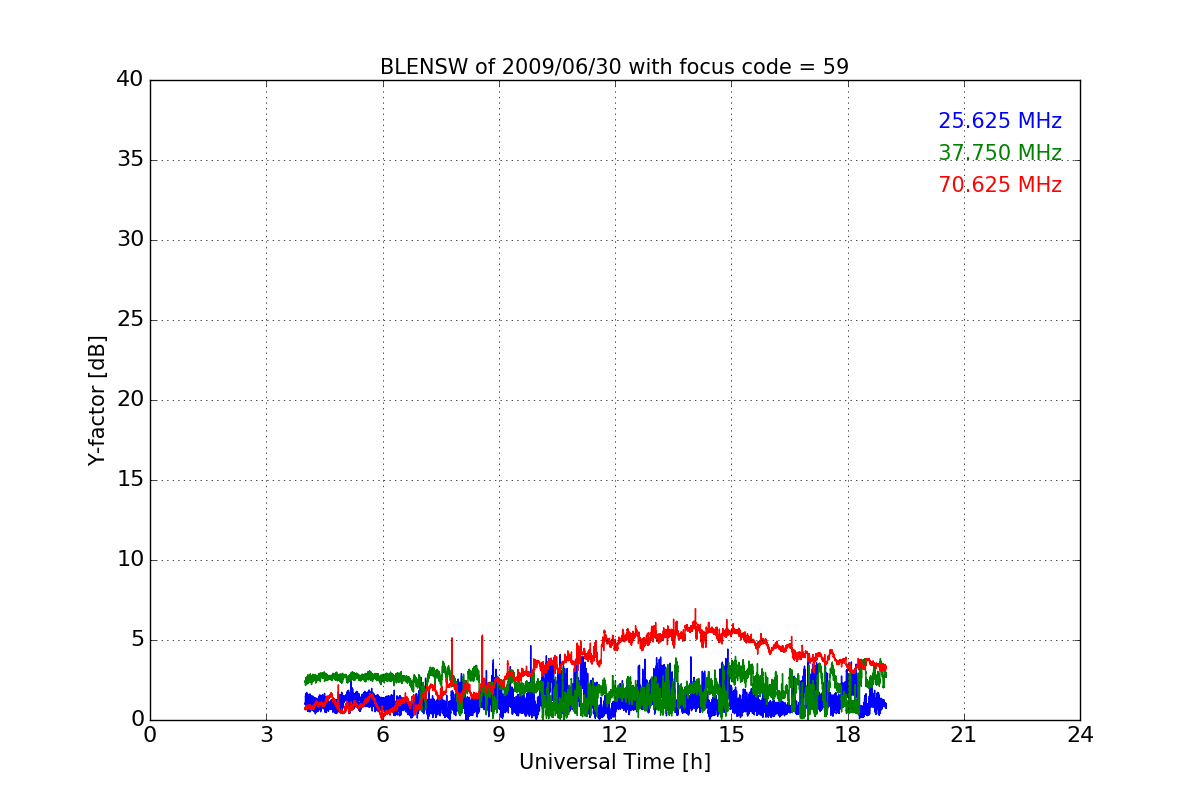Screen dimensions: 1200x800
Task: Click the y-axis tick label '25'
Action: (x=130, y=320)
